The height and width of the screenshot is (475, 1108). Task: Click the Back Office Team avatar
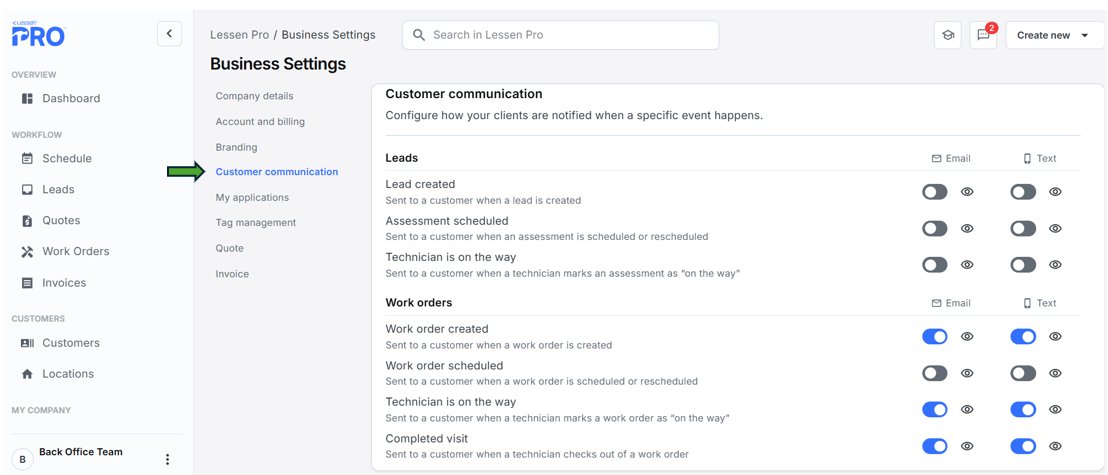[x=23, y=459]
